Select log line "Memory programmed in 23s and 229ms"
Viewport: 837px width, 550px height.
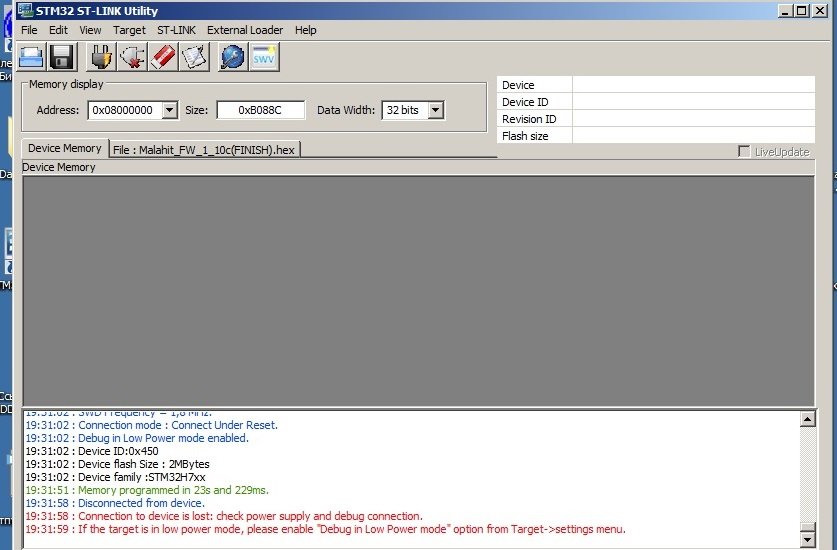147,490
